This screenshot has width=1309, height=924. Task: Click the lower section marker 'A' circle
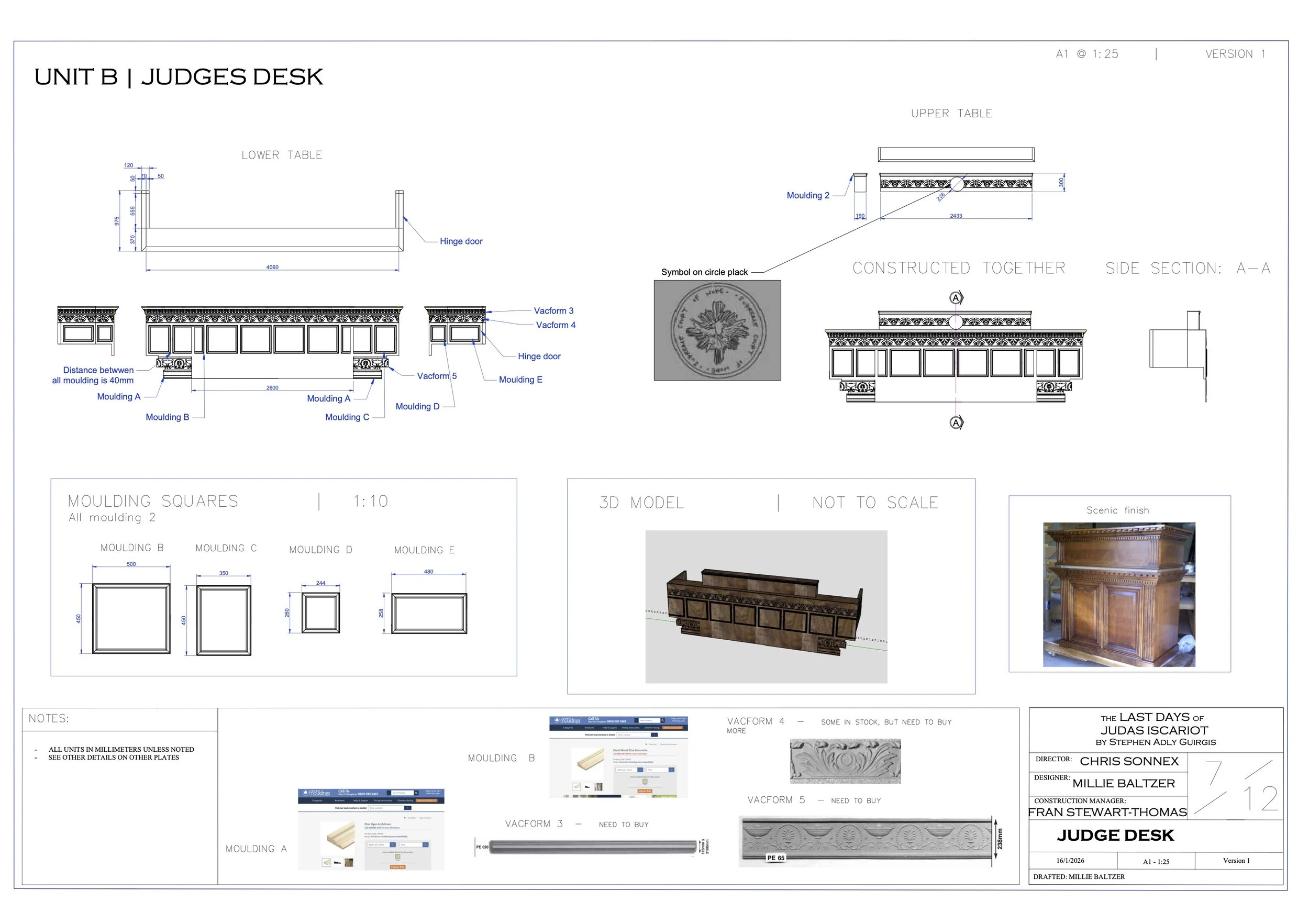coord(956,422)
